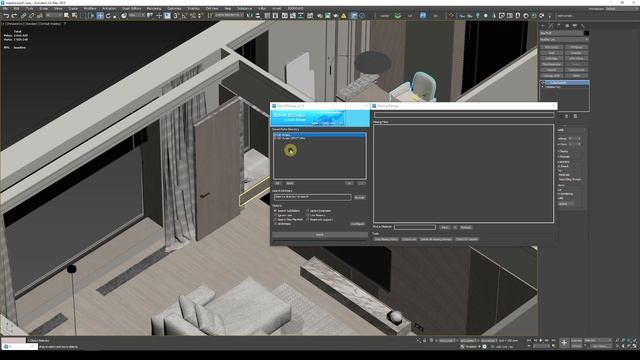Activate the Select and Place tool

pos(124,16)
